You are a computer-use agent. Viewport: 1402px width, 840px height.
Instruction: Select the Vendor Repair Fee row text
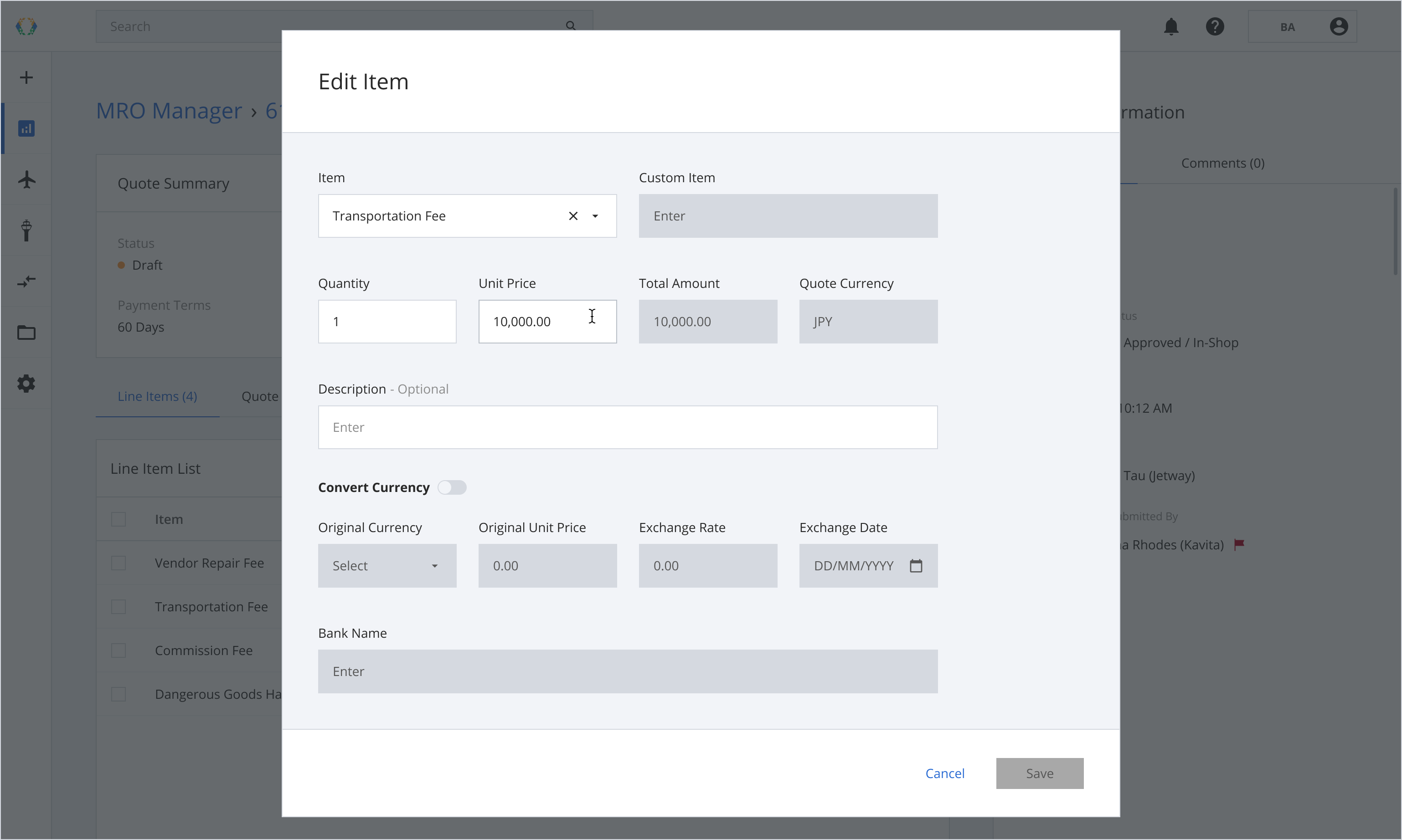[x=210, y=563]
